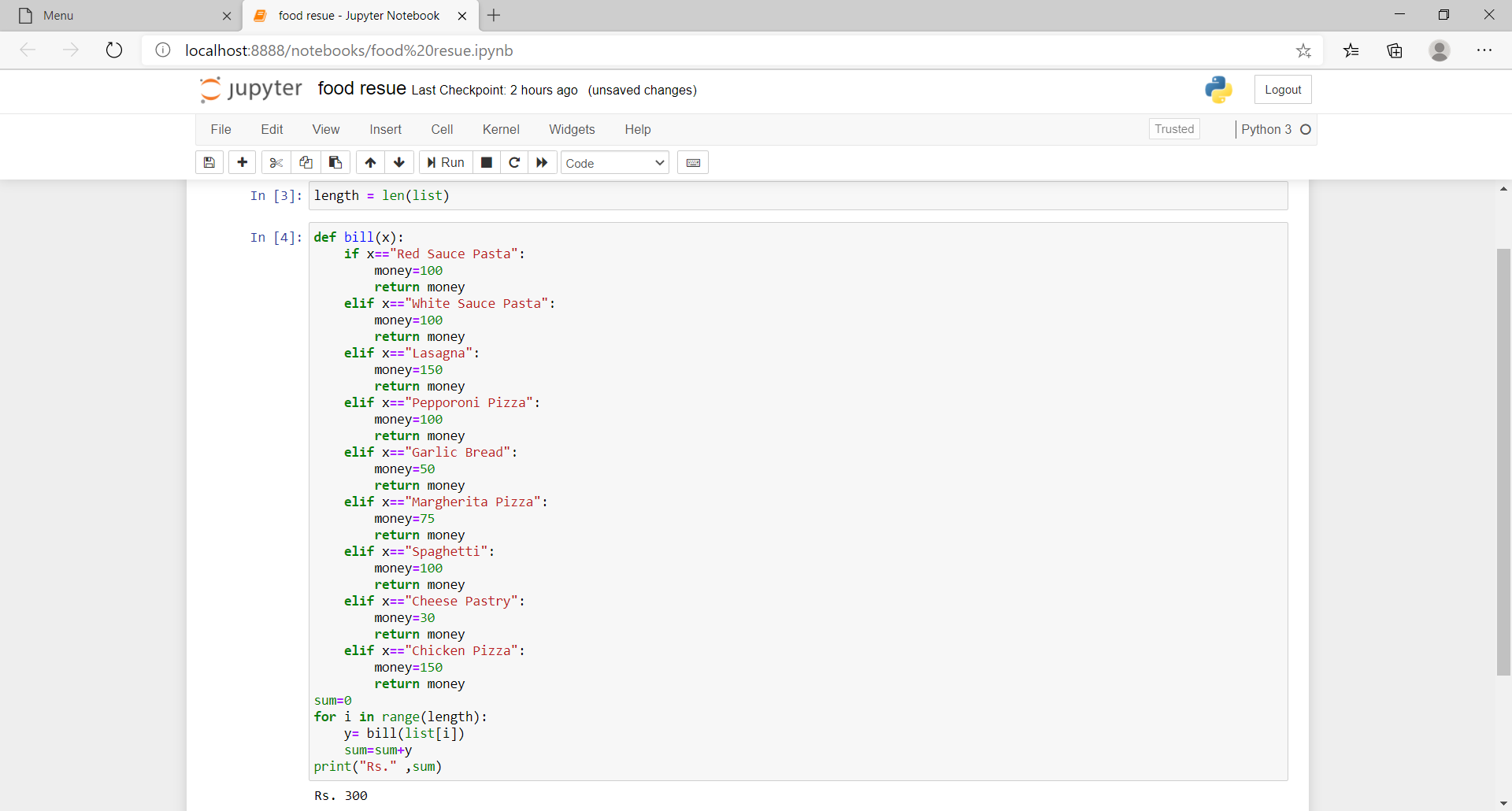Interrupt the kernel with stop icon

pos(487,162)
